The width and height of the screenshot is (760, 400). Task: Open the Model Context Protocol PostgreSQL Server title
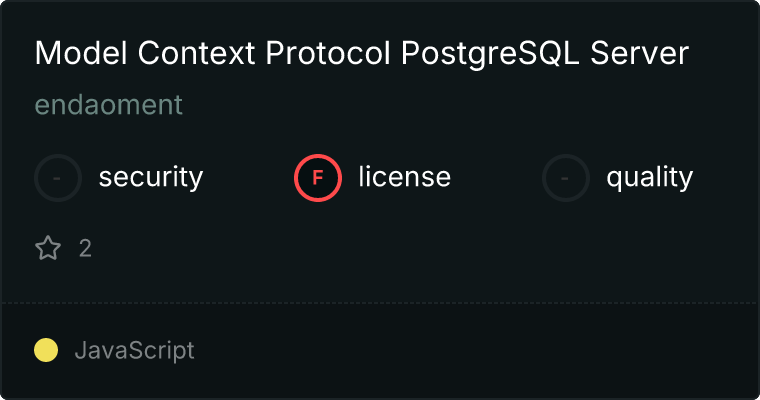361,54
